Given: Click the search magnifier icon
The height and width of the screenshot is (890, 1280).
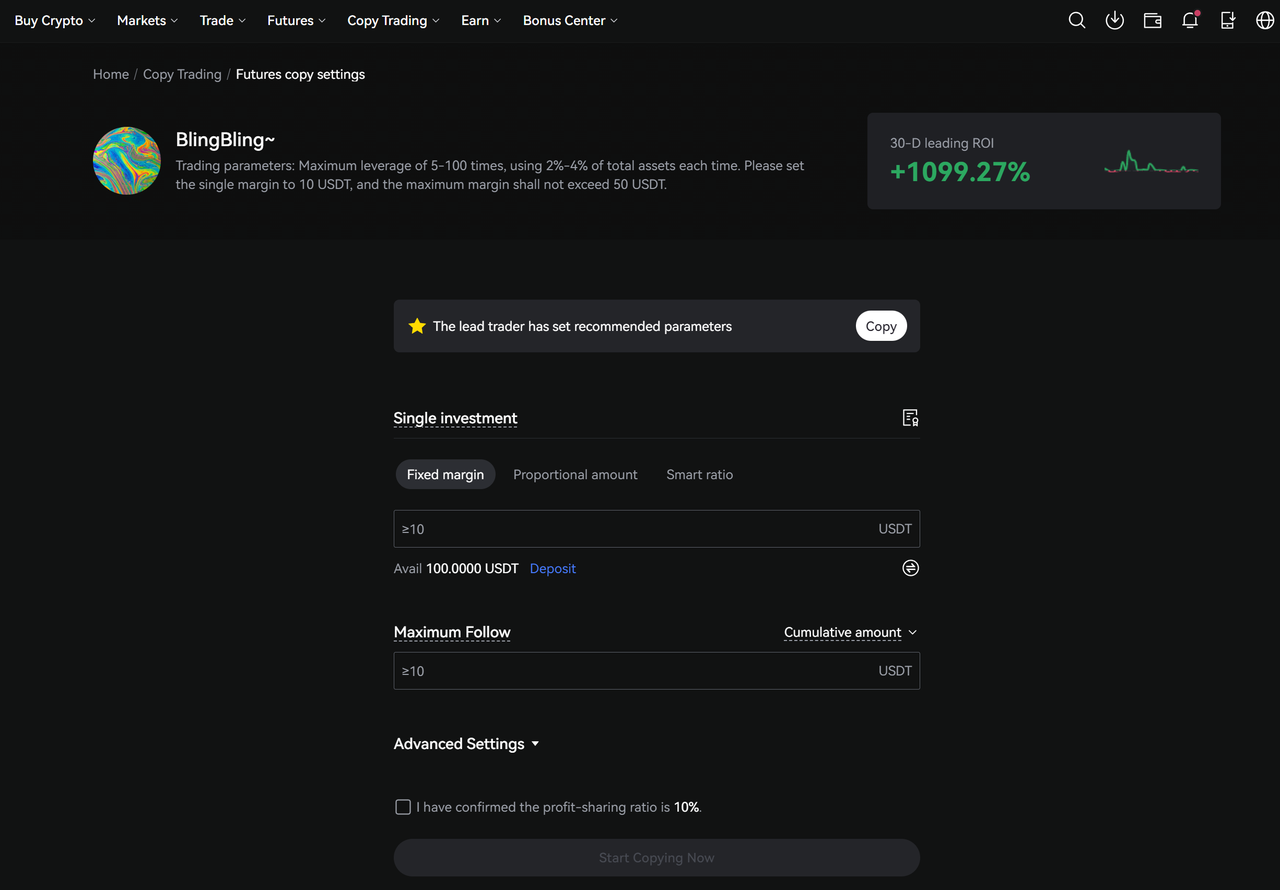Looking at the screenshot, I should pos(1077,20).
